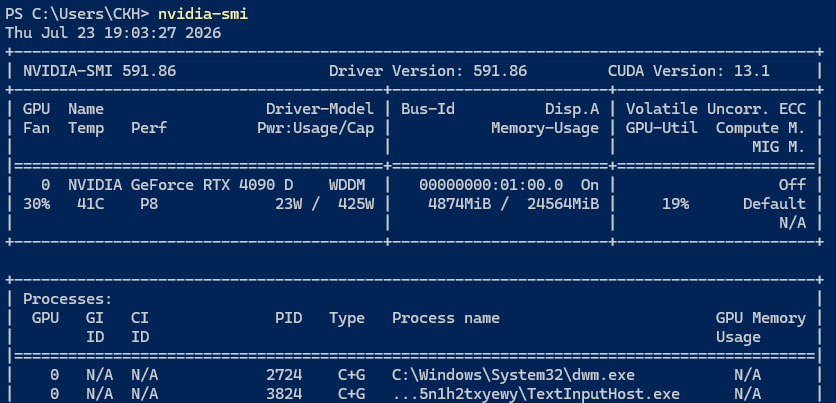Click the NVIDIA-SMI 591.86 header text
836x403 pixels.
99,71
